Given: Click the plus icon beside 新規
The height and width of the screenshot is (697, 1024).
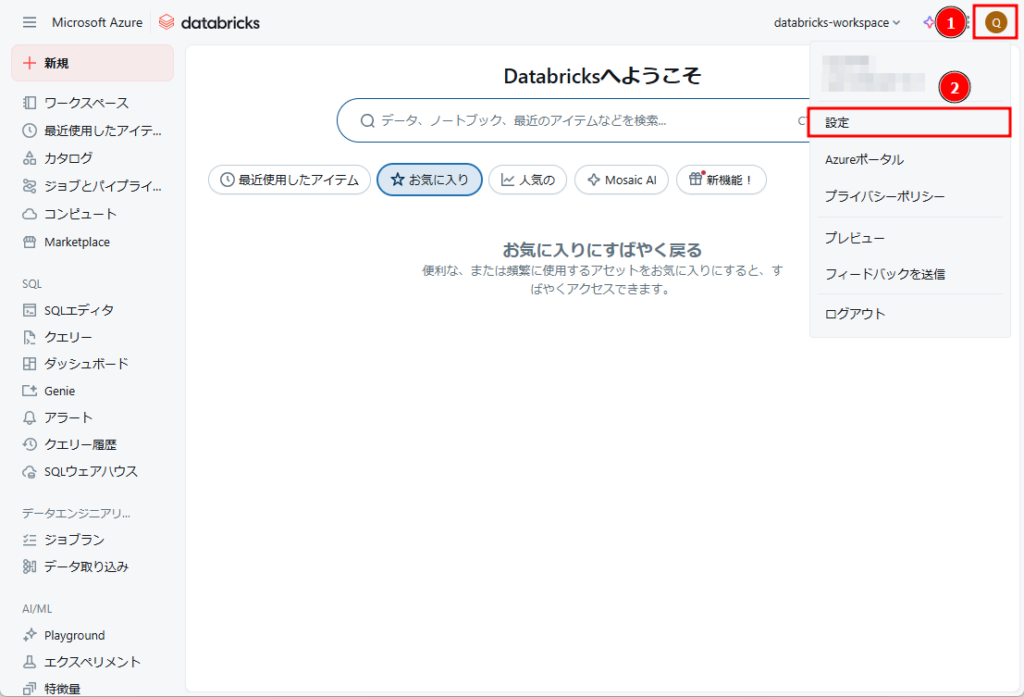Looking at the screenshot, I should [29, 63].
